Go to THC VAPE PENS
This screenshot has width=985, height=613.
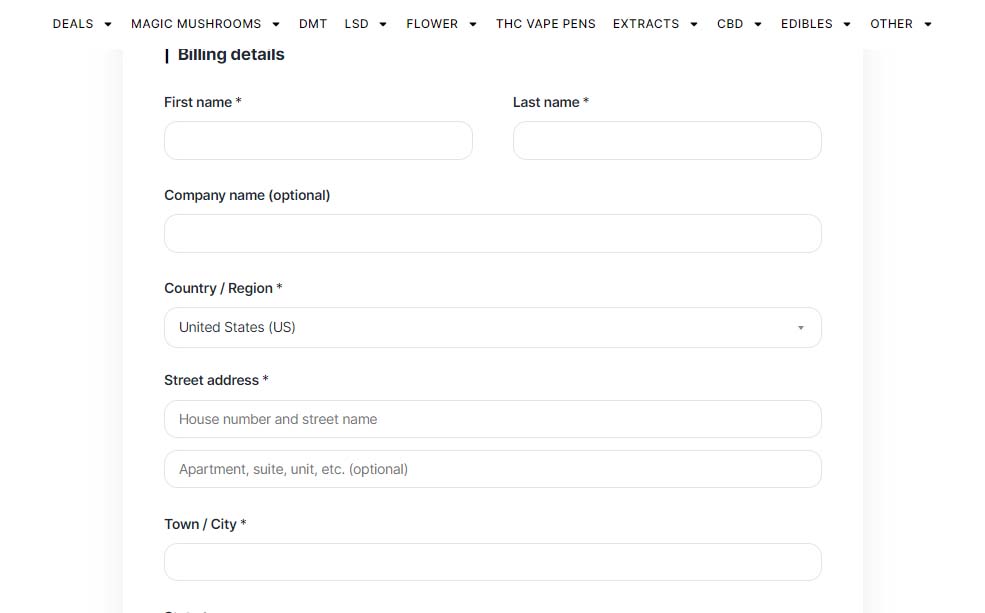545,24
